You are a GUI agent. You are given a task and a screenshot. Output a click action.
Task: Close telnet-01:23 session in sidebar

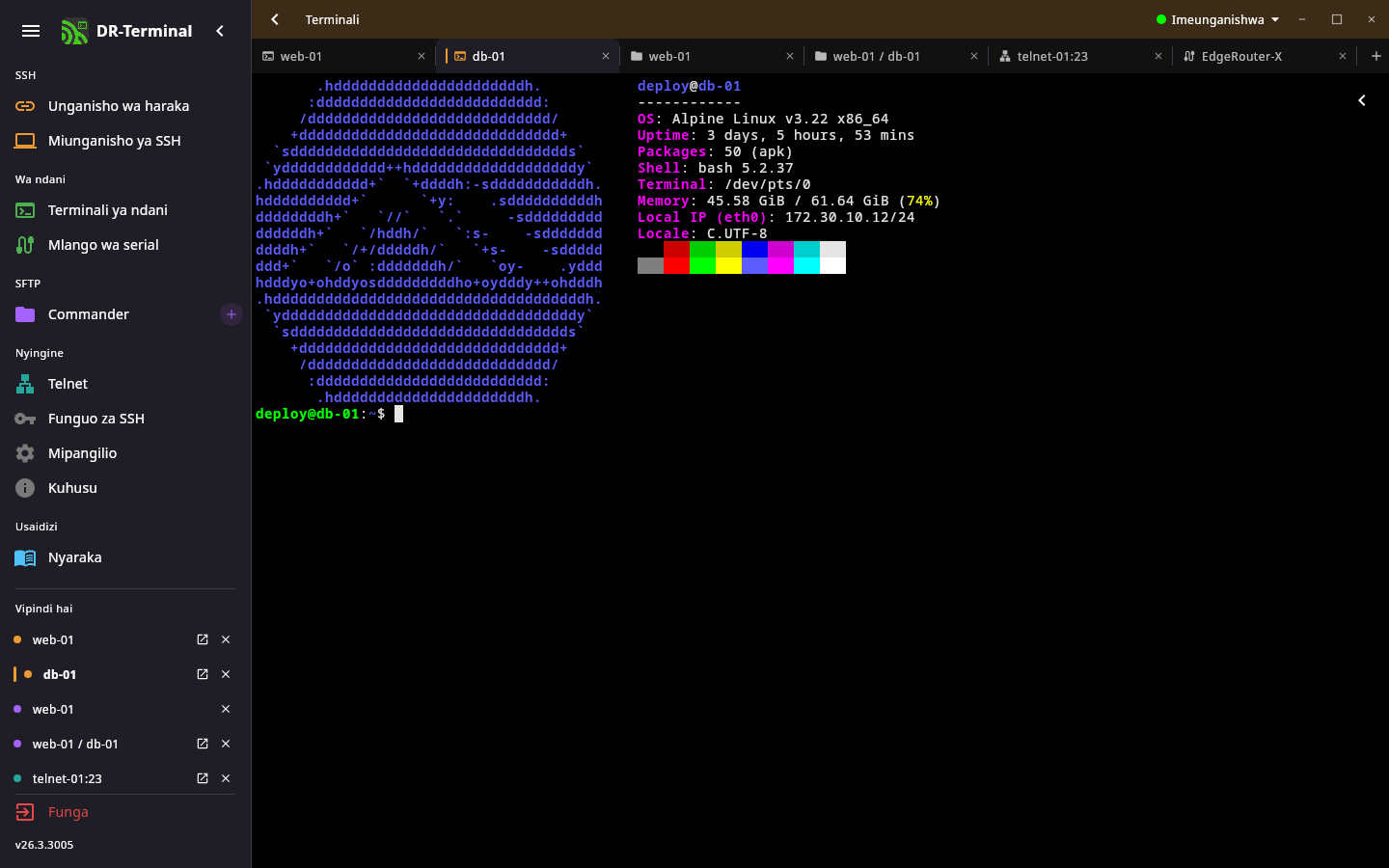(x=226, y=778)
